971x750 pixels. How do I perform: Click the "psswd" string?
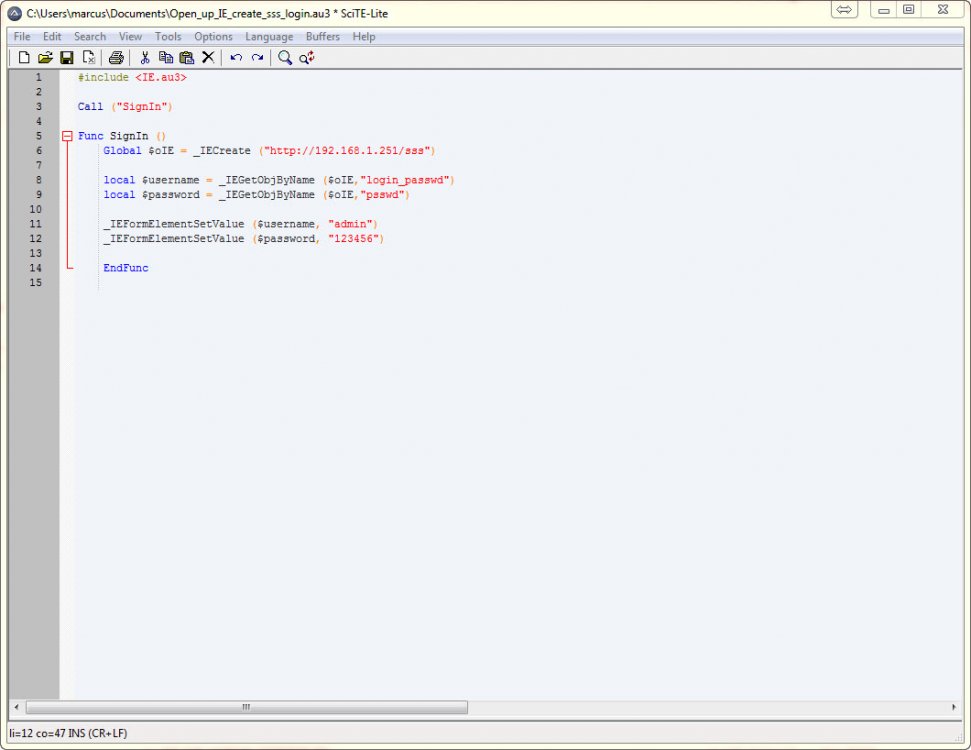(382, 194)
